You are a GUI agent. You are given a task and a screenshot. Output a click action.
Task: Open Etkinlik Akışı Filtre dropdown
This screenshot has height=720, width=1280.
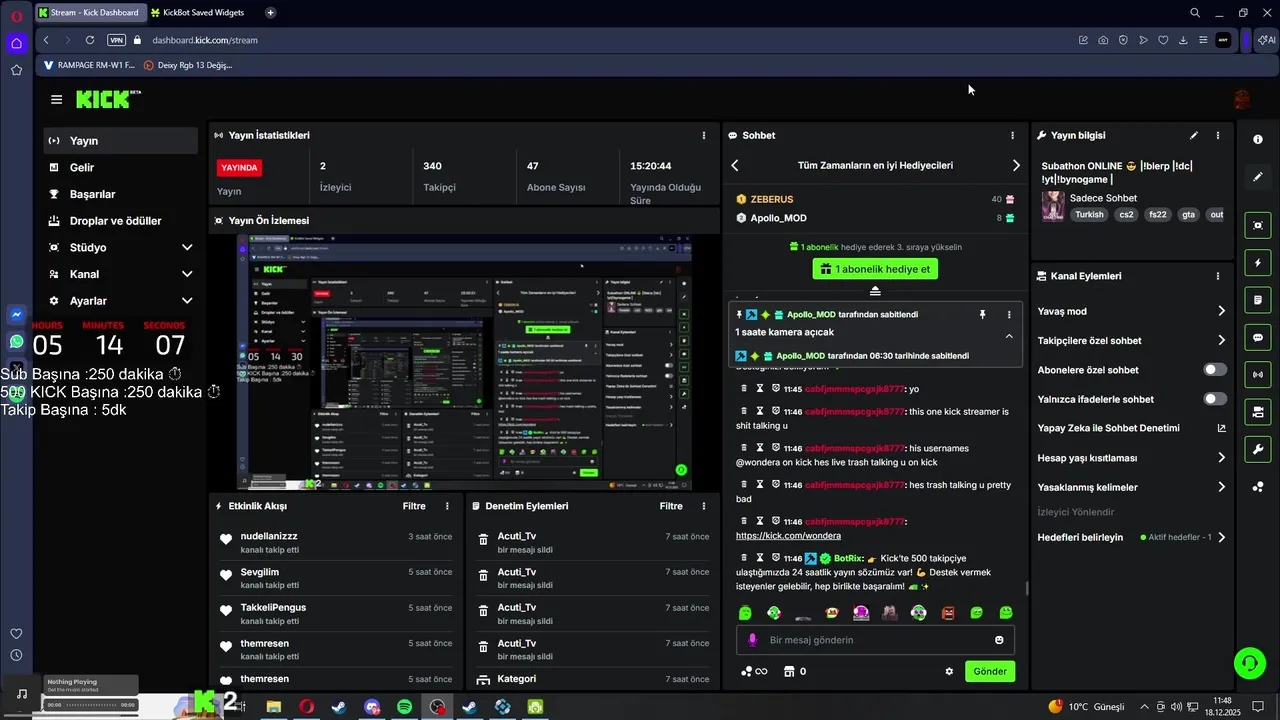coord(414,506)
